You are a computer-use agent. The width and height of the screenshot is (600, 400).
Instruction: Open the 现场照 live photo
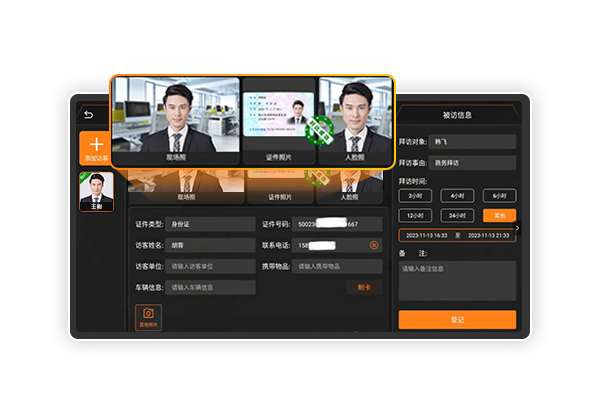pos(175,118)
